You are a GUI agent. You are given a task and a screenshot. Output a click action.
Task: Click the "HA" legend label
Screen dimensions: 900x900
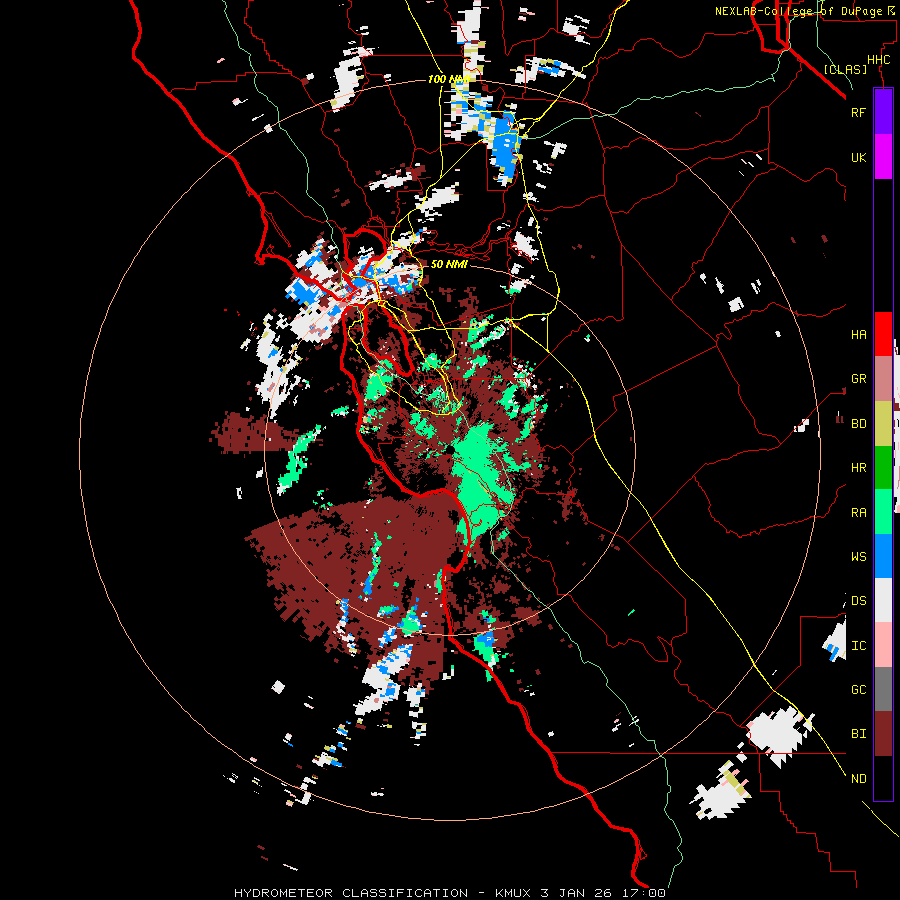pos(858,335)
